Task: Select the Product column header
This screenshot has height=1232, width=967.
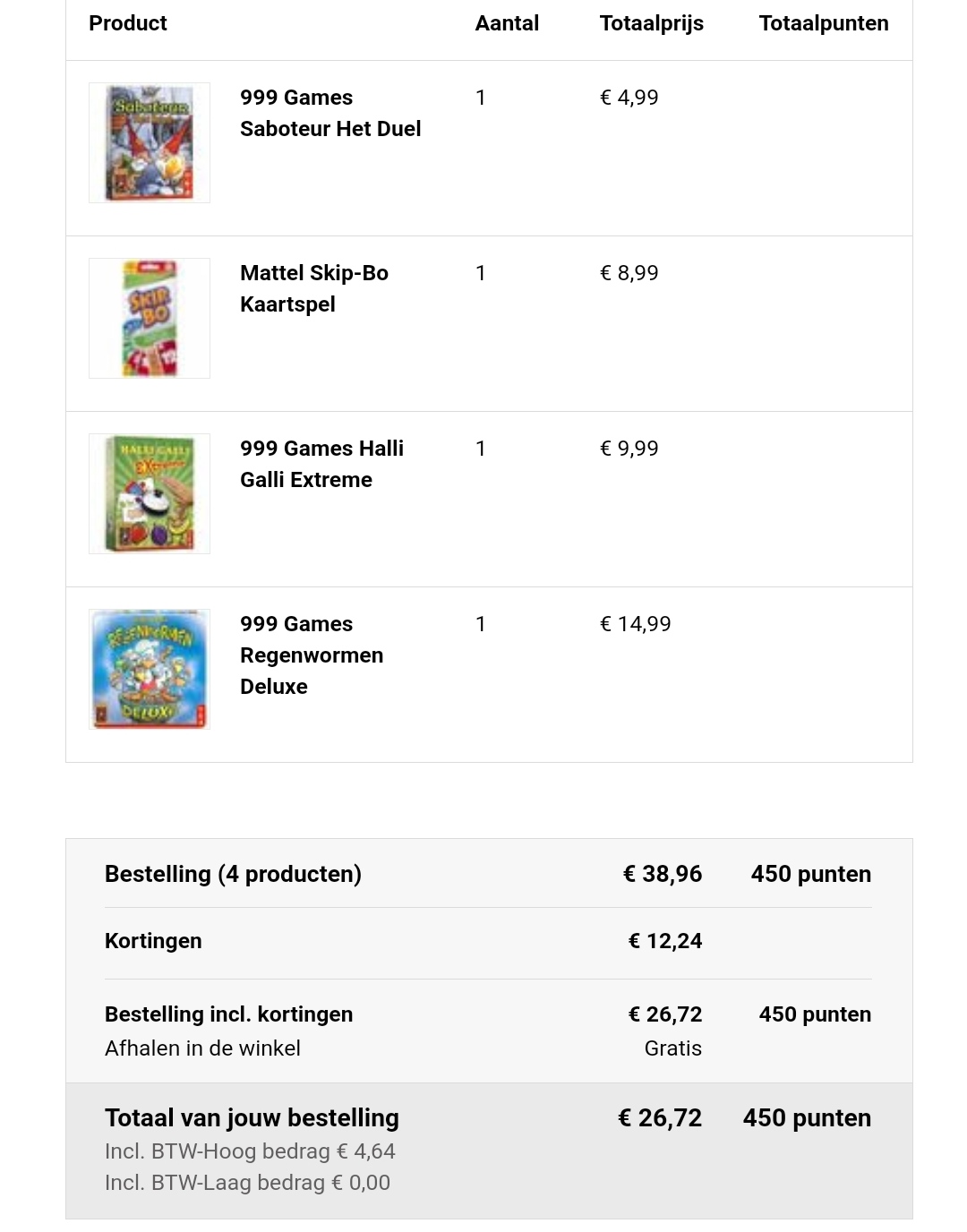Action: point(128,23)
